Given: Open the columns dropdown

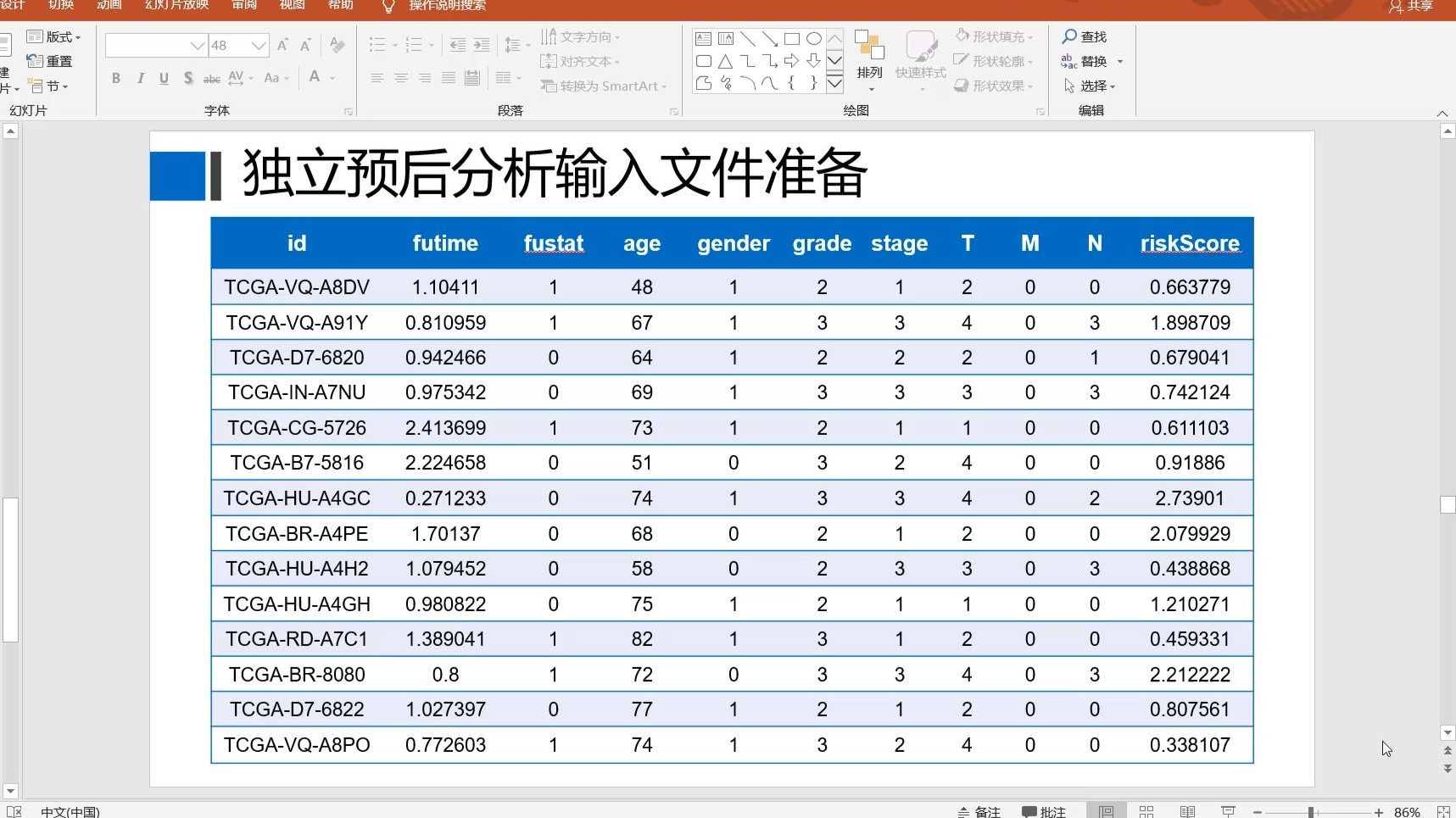Looking at the screenshot, I should (509, 78).
